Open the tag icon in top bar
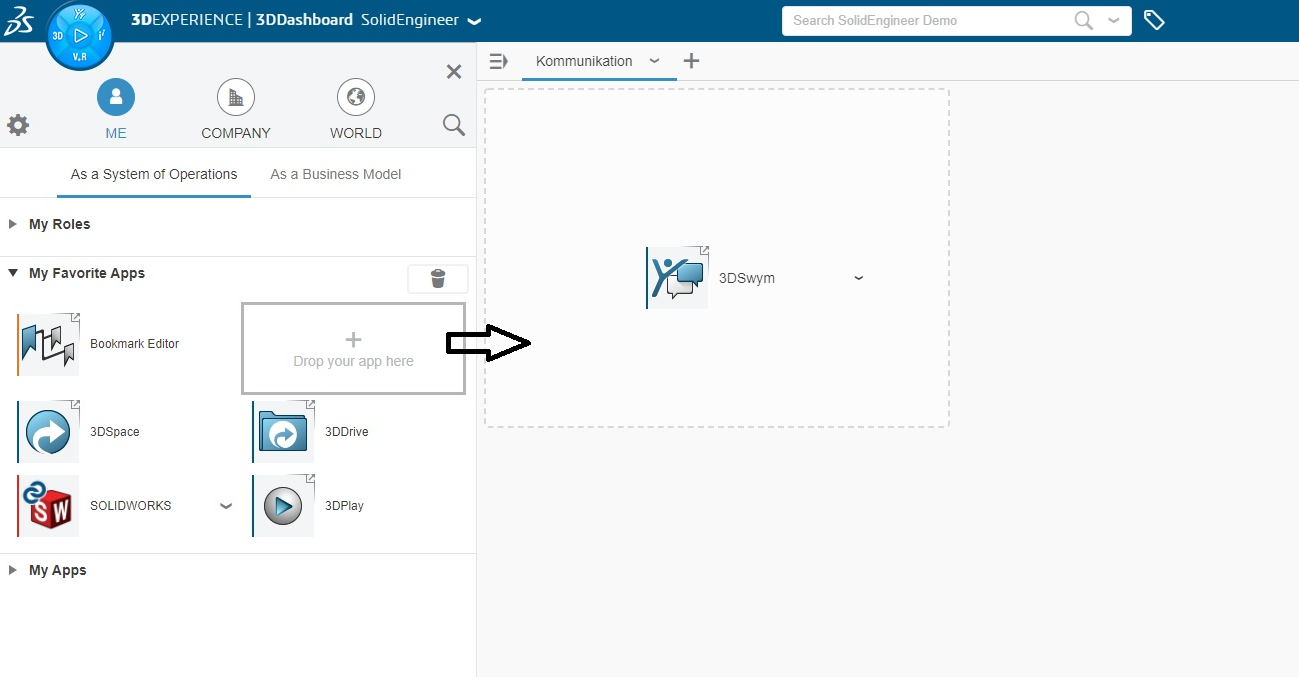This screenshot has height=677, width=1299. point(1154,20)
